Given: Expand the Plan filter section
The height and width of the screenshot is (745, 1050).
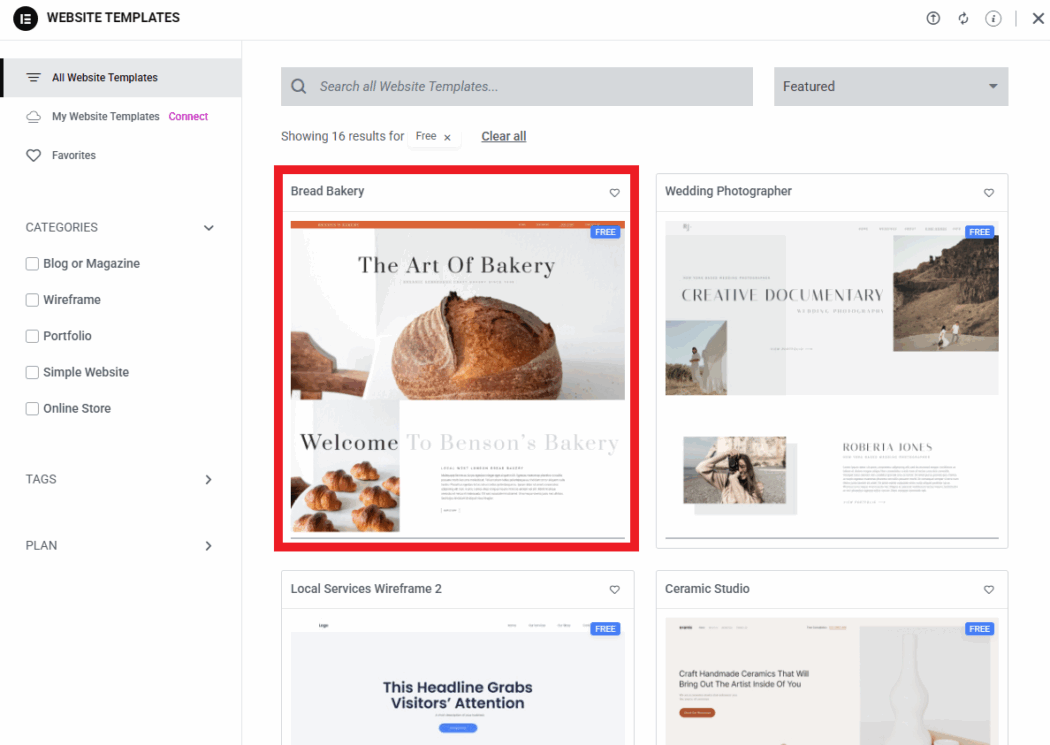Looking at the screenshot, I should [208, 546].
